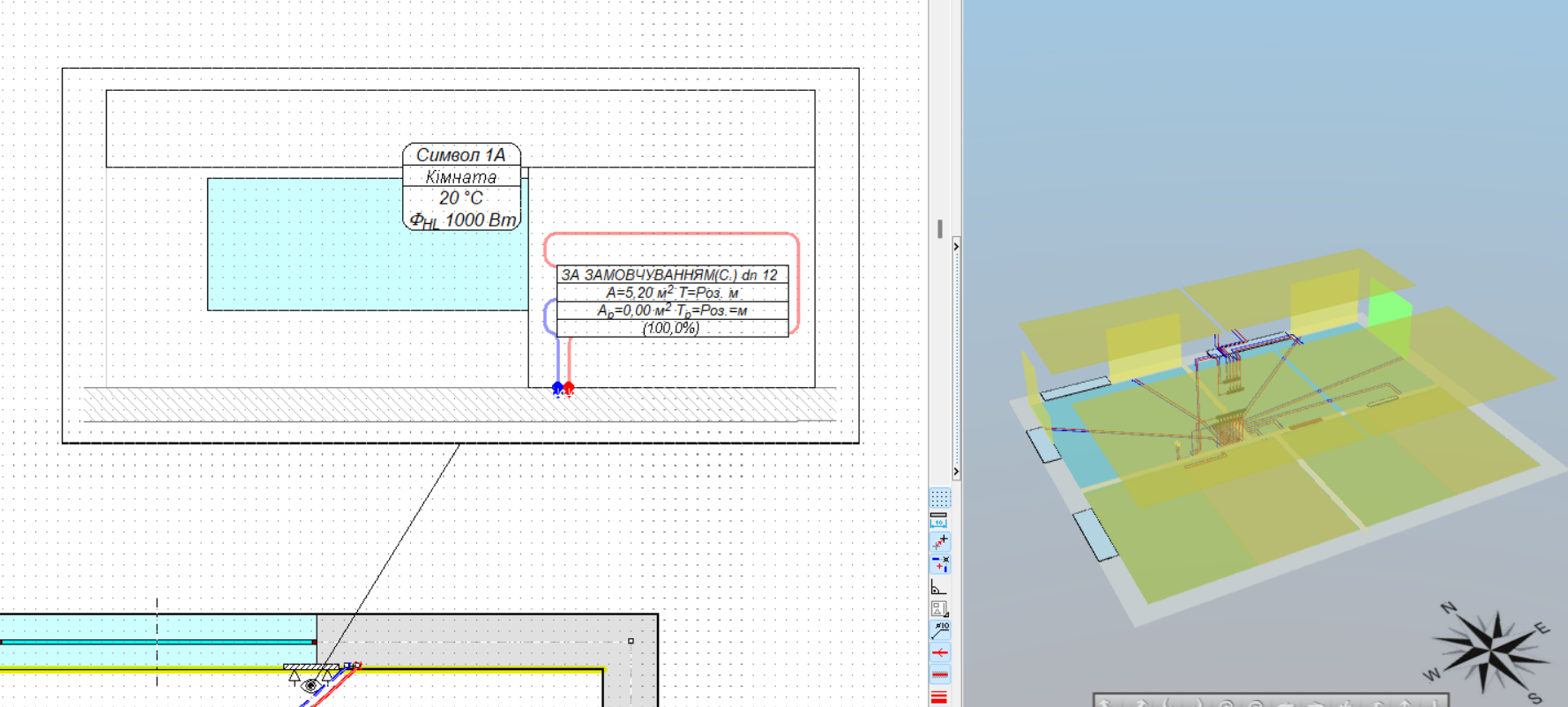Click the '20 °C' temperature value
Image resolution: width=1568 pixels, height=707 pixels.
[x=461, y=198]
